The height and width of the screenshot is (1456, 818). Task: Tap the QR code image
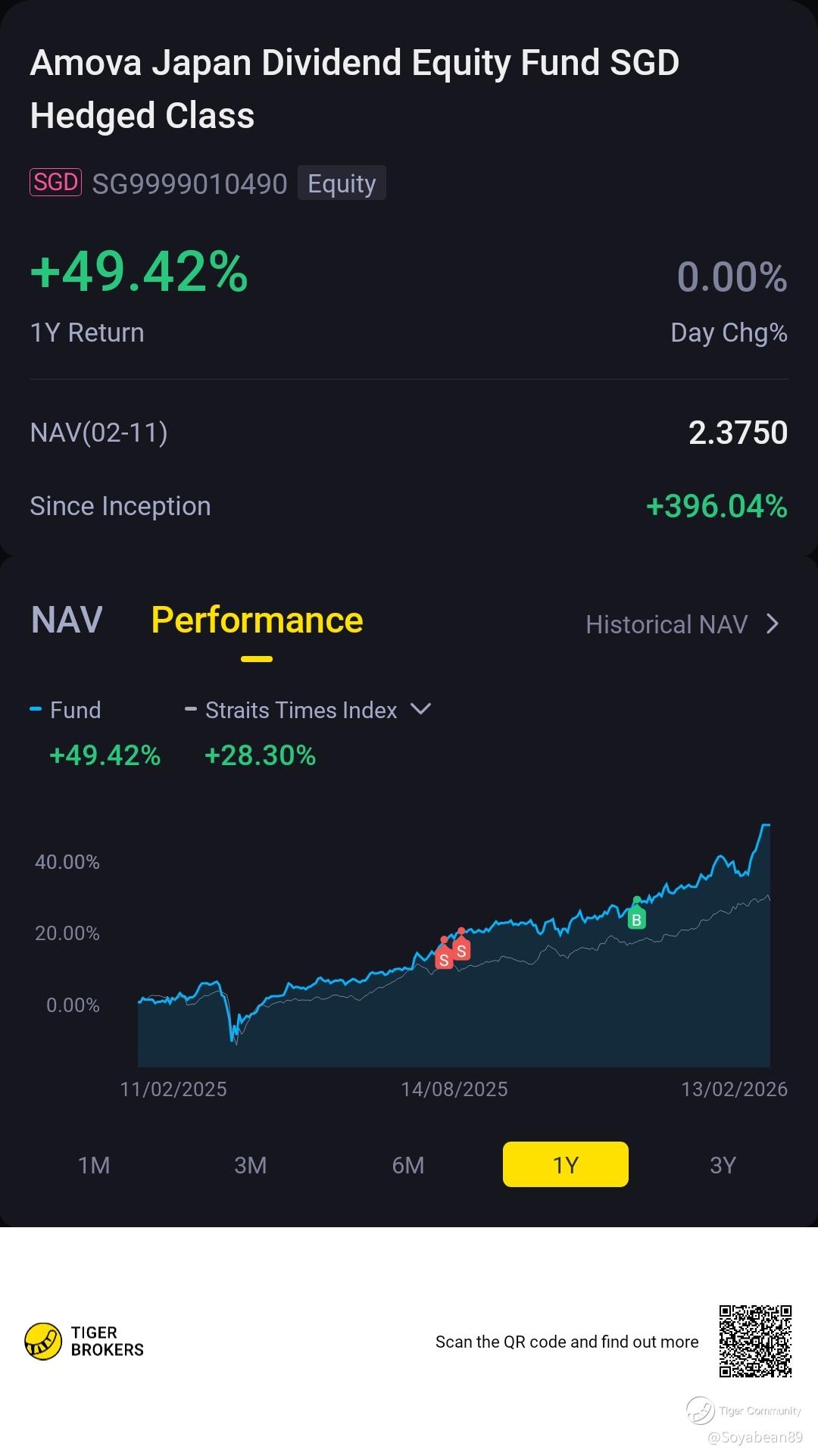click(754, 1341)
